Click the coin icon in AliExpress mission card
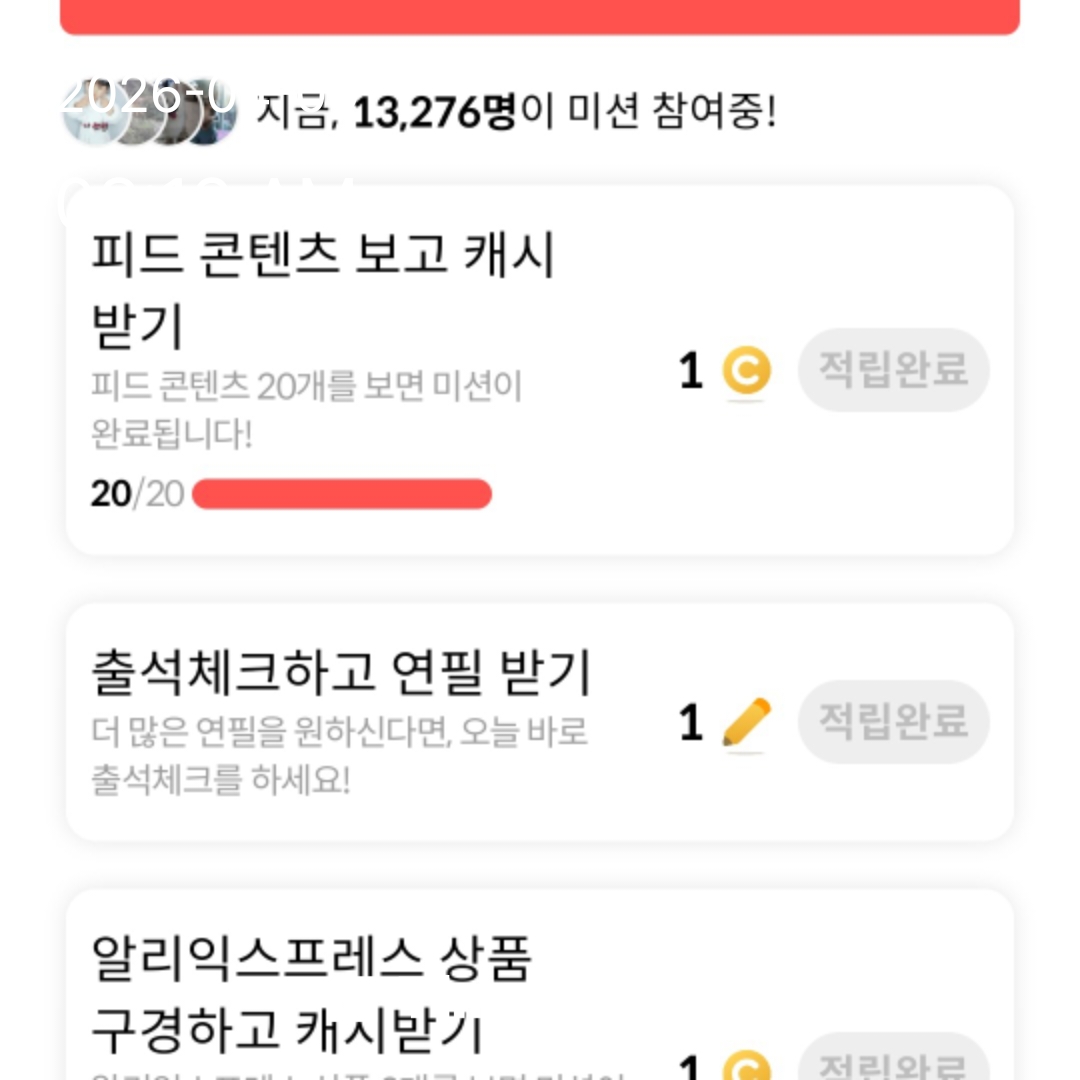This screenshot has height=1080, width=1080. (746, 1066)
